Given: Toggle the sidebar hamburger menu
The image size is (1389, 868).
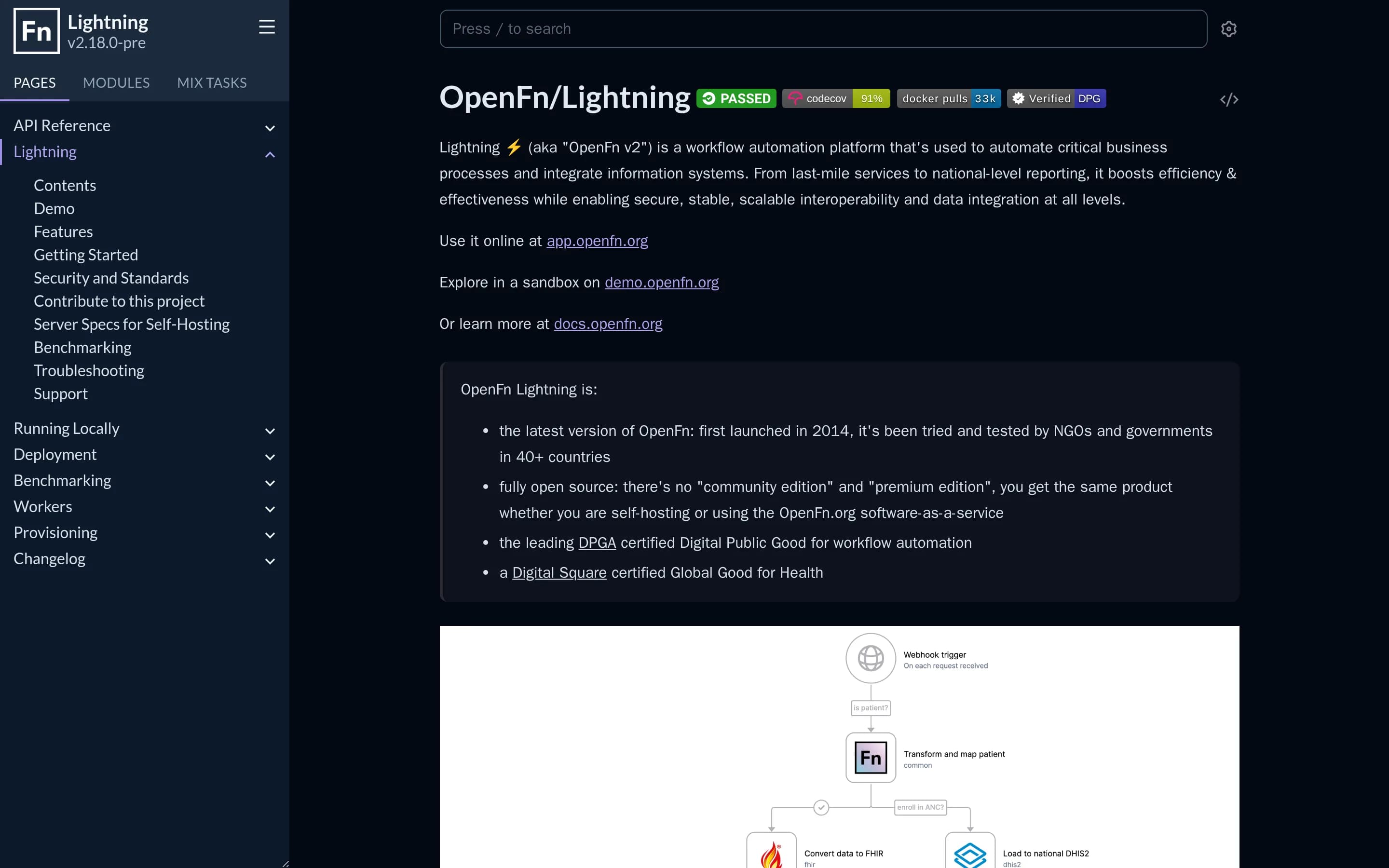Looking at the screenshot, I should 267,27.
